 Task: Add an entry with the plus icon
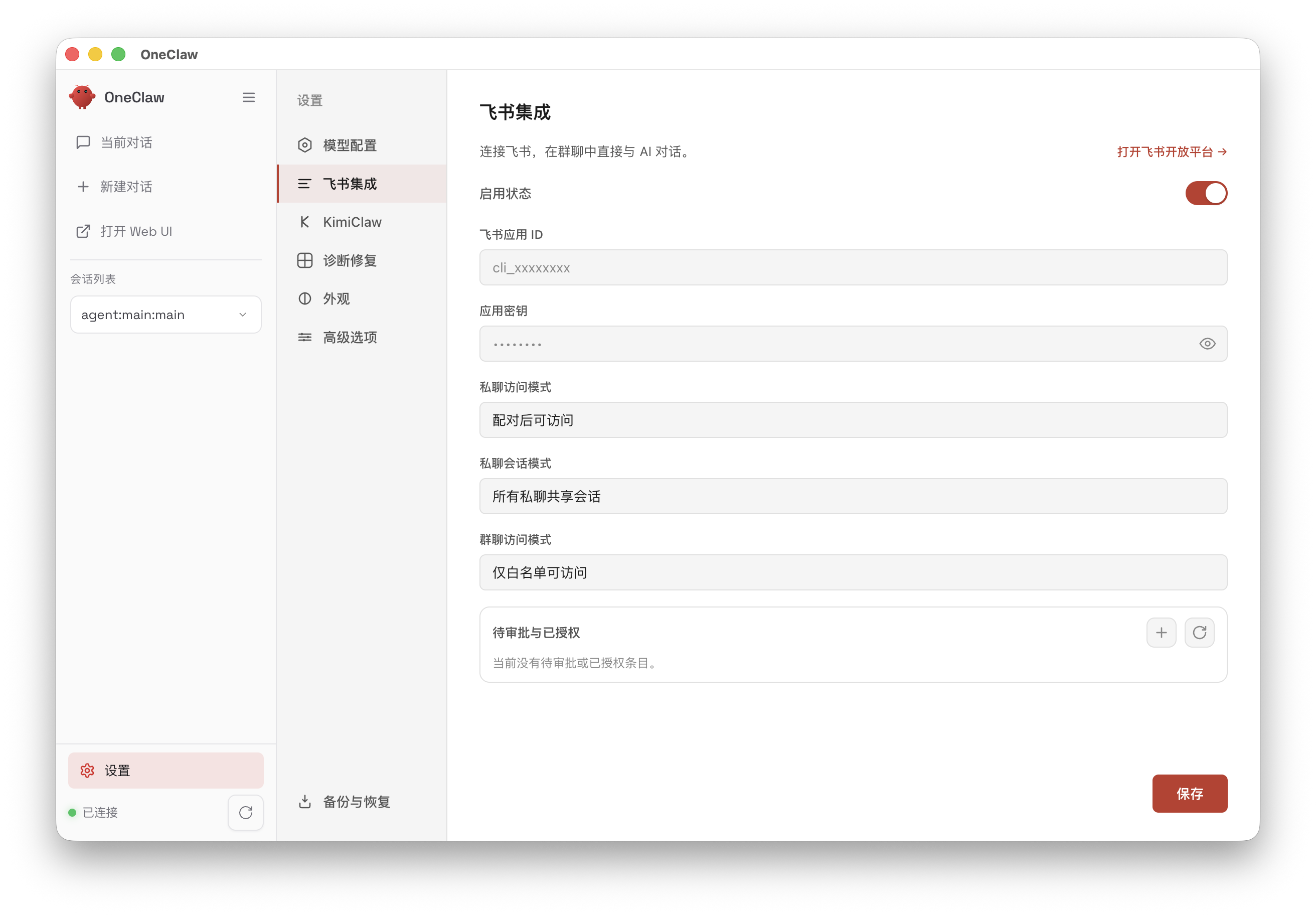point(1161,633)
